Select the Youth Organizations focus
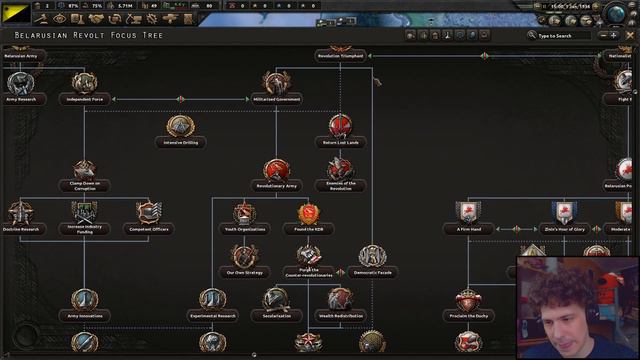Screen dimensions: 640x360 point(244,218)
